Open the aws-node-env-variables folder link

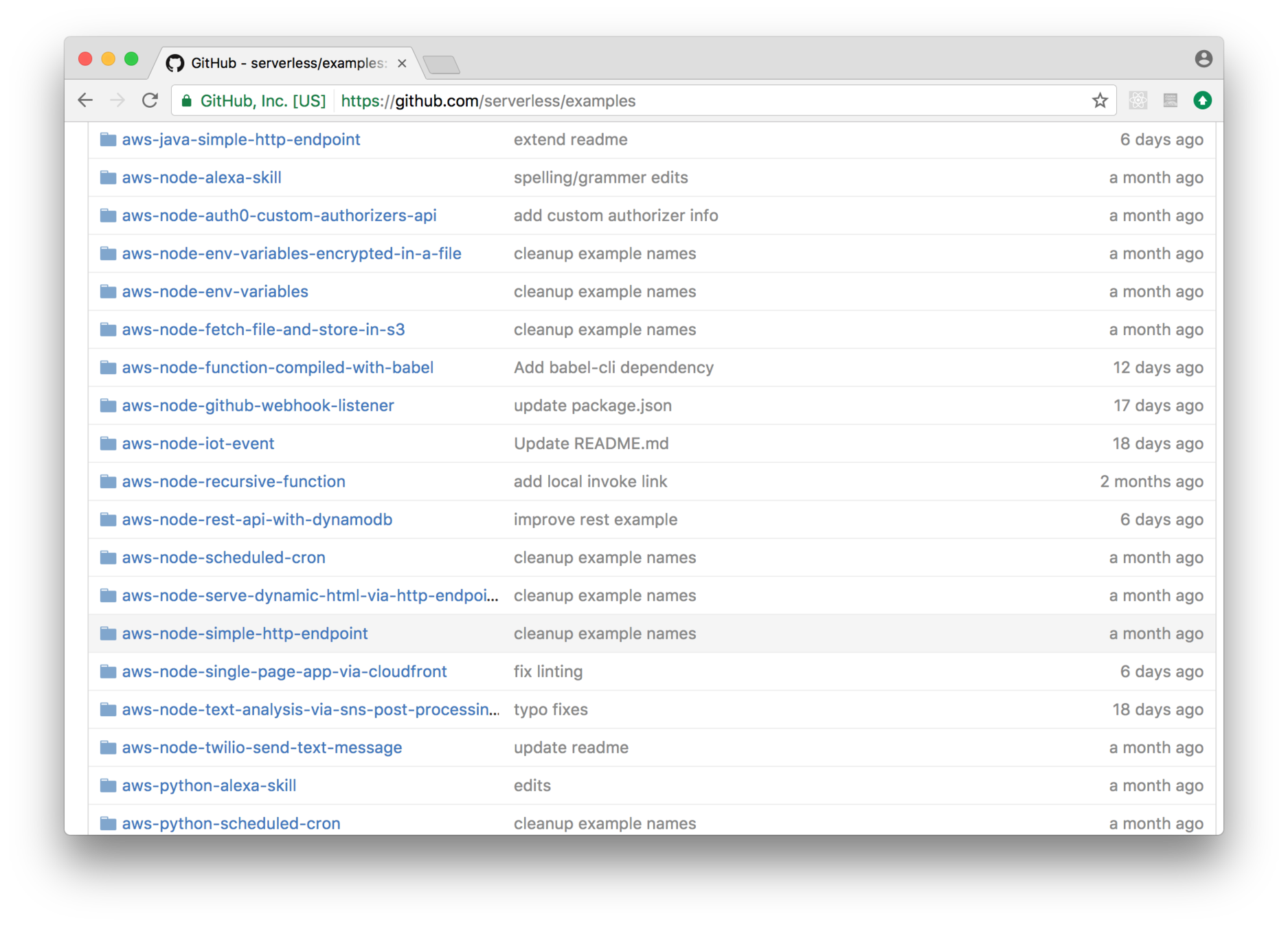(x=215, y=291)
